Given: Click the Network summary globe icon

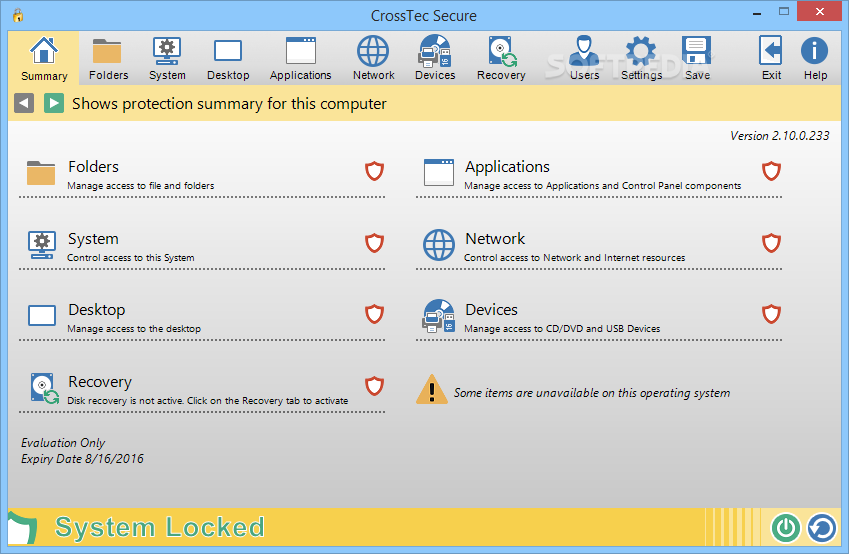Looking at the screenshot, I should 439,245.
